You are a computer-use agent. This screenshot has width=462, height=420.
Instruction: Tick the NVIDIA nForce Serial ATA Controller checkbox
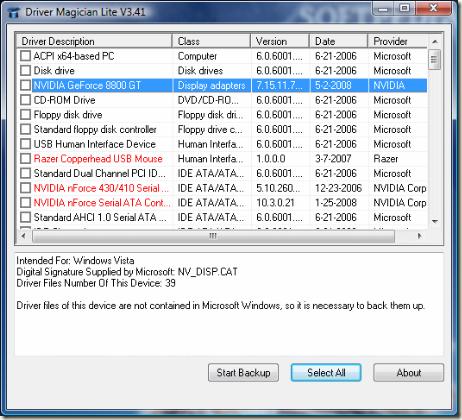point(25,202)
